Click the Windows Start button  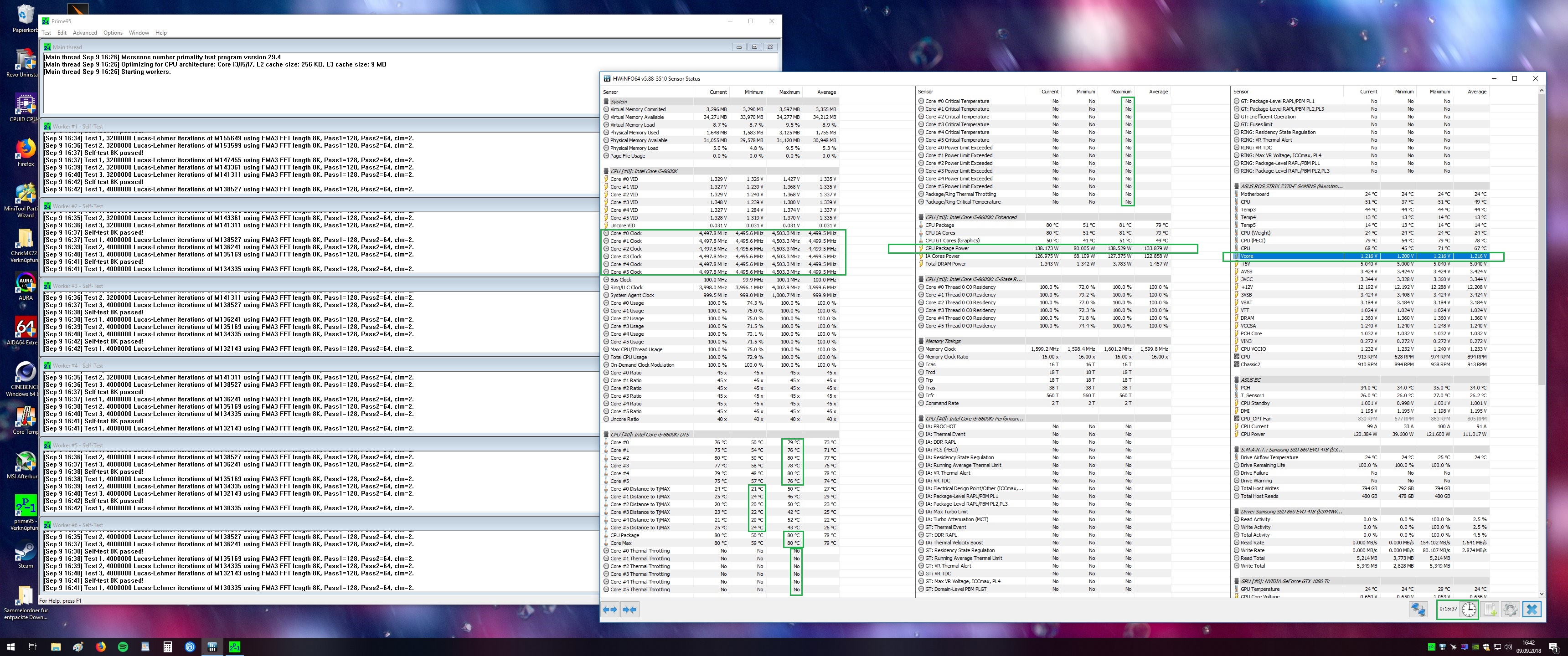(x=10, y=647)
